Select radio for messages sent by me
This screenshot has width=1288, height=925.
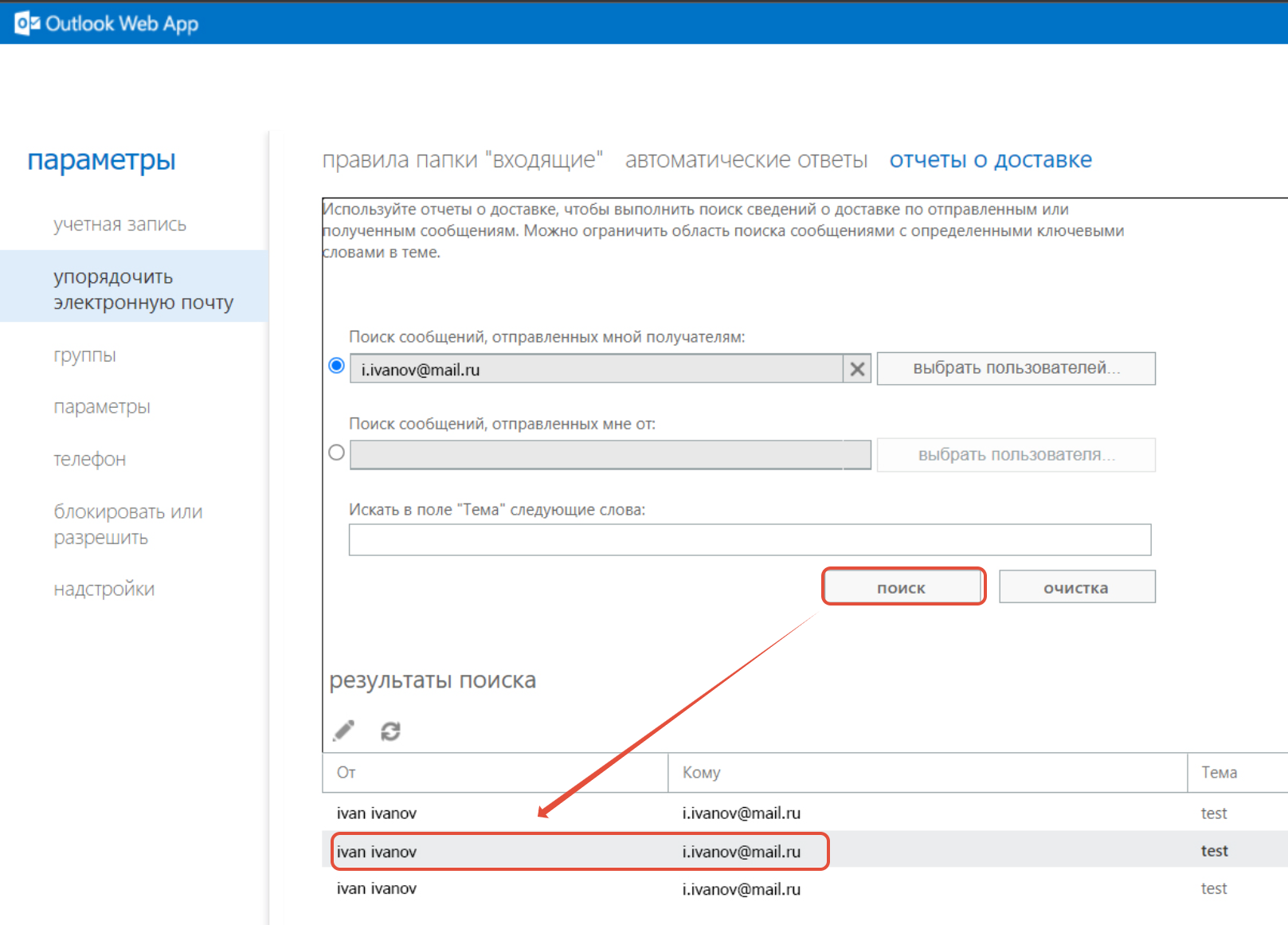tap(336, 366)
